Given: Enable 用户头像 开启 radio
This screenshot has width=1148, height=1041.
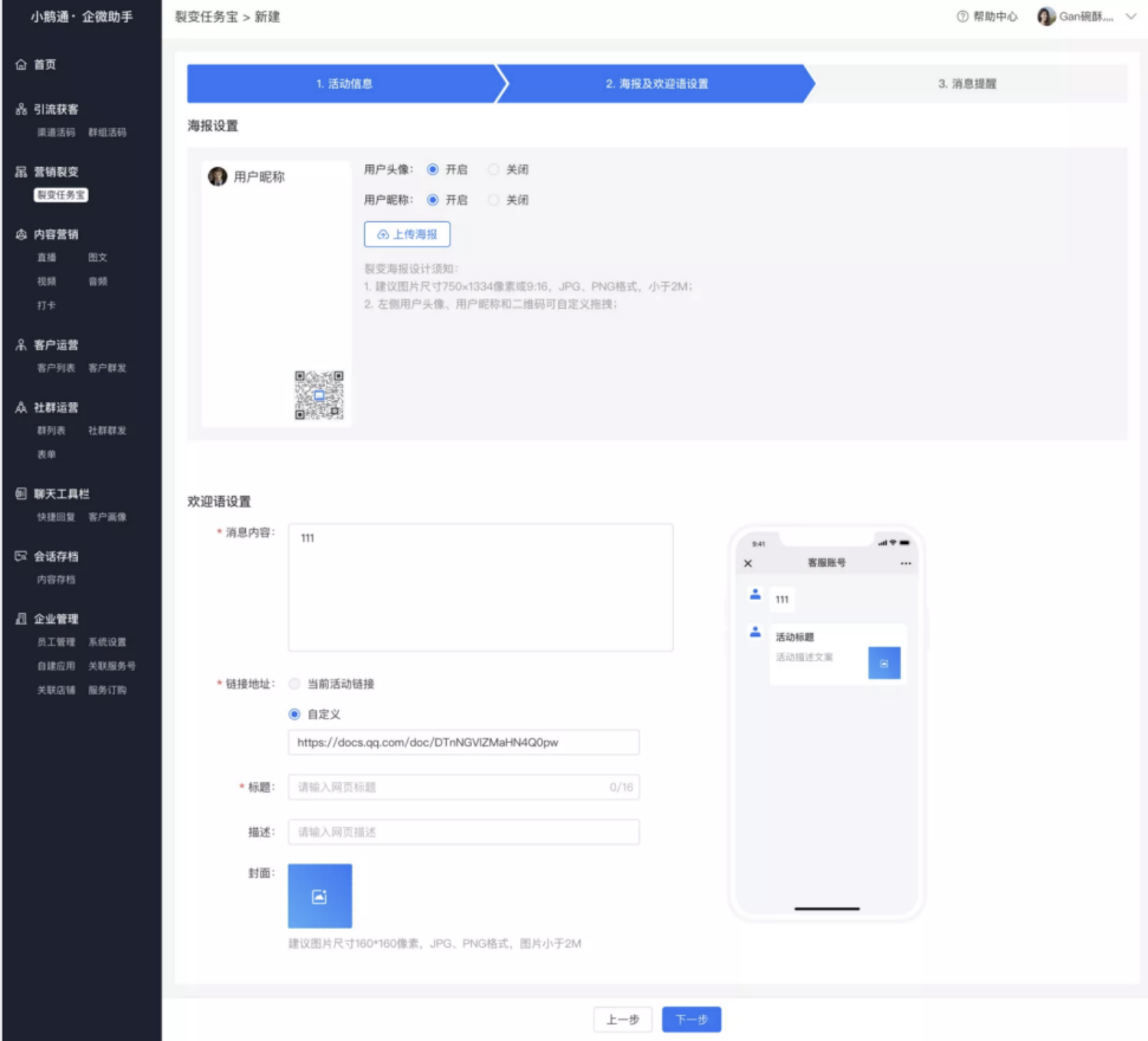Looking at the screenshot, I should tap(432, 169).
